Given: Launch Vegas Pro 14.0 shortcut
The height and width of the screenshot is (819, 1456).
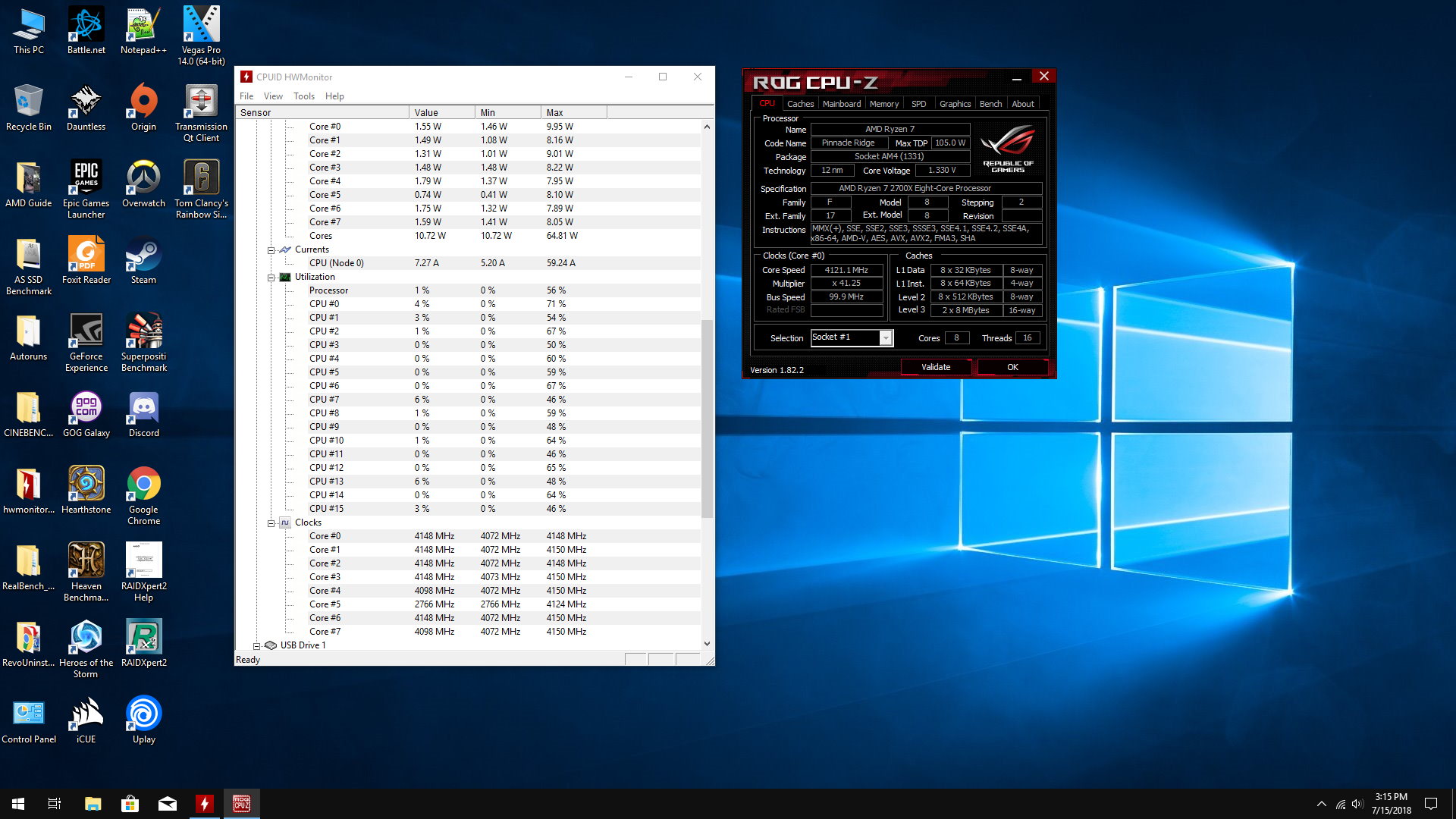Looking at the screenshot, I should pyautogui.click(x=201, y=36).
